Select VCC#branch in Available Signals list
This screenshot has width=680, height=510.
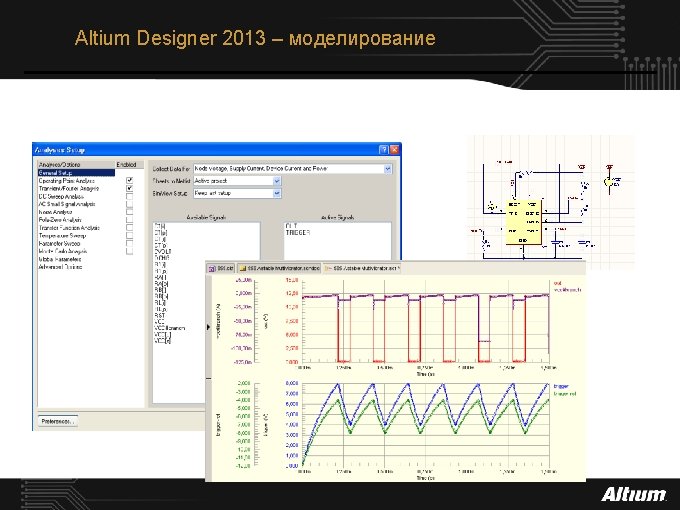170,328
